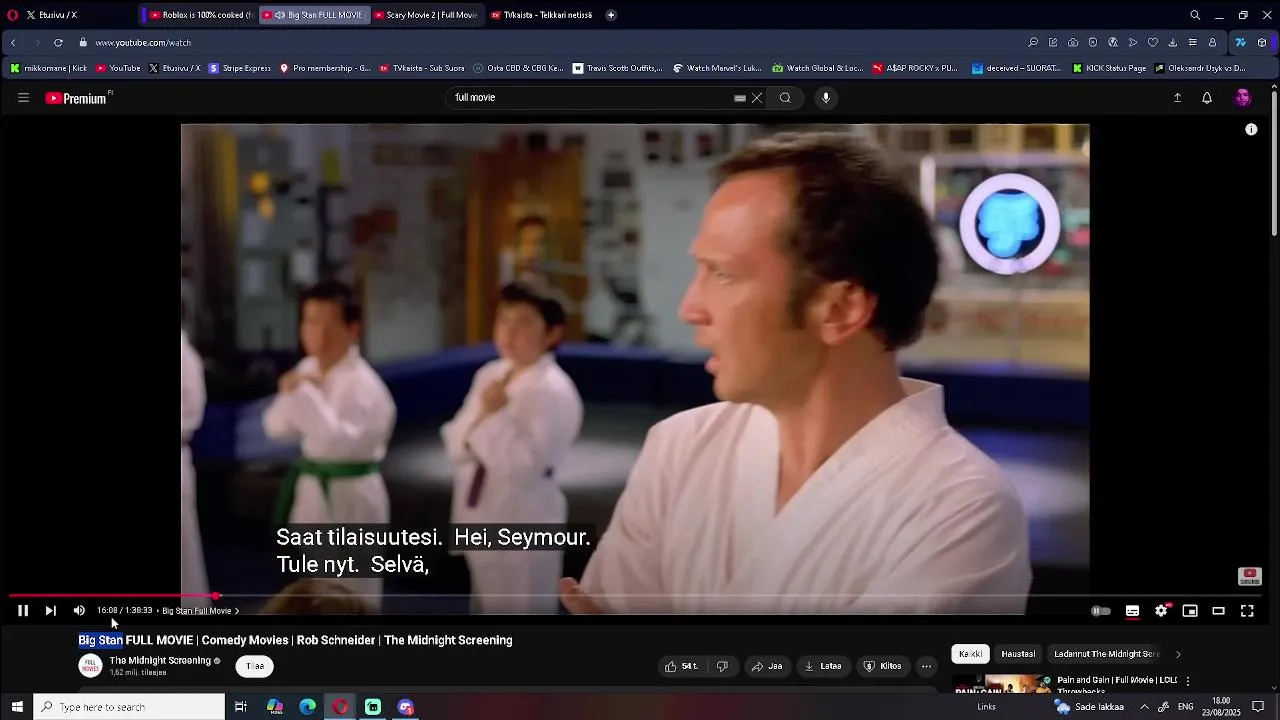
Task: Switch to the TVkaista browser tab
Action: point(542,15)
